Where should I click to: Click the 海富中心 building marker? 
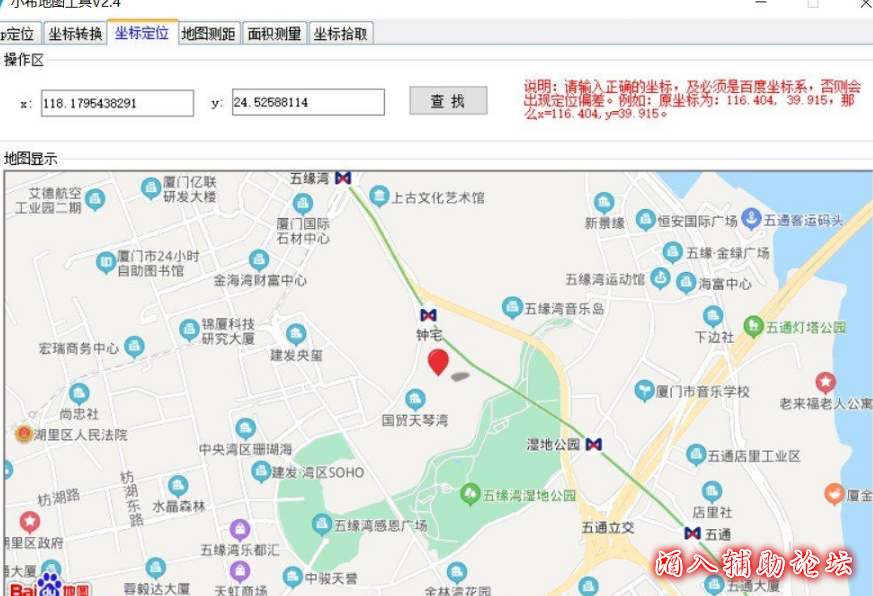pyautogui.click(x=686, y=283)
